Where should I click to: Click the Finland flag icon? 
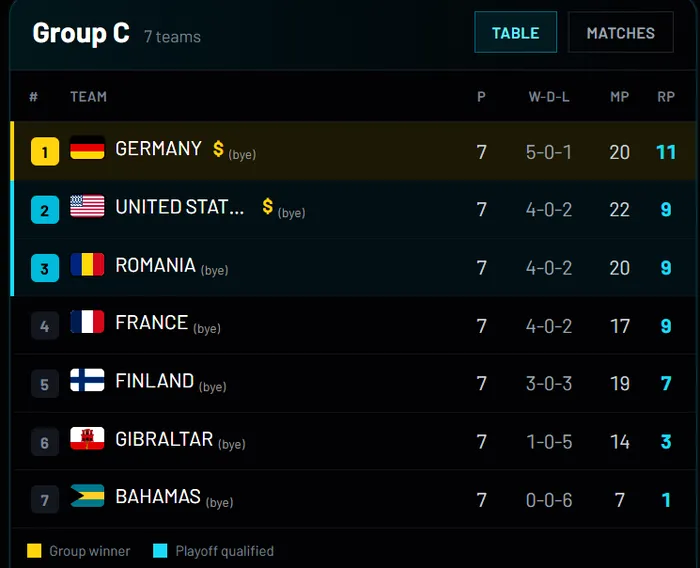(88, 380)
